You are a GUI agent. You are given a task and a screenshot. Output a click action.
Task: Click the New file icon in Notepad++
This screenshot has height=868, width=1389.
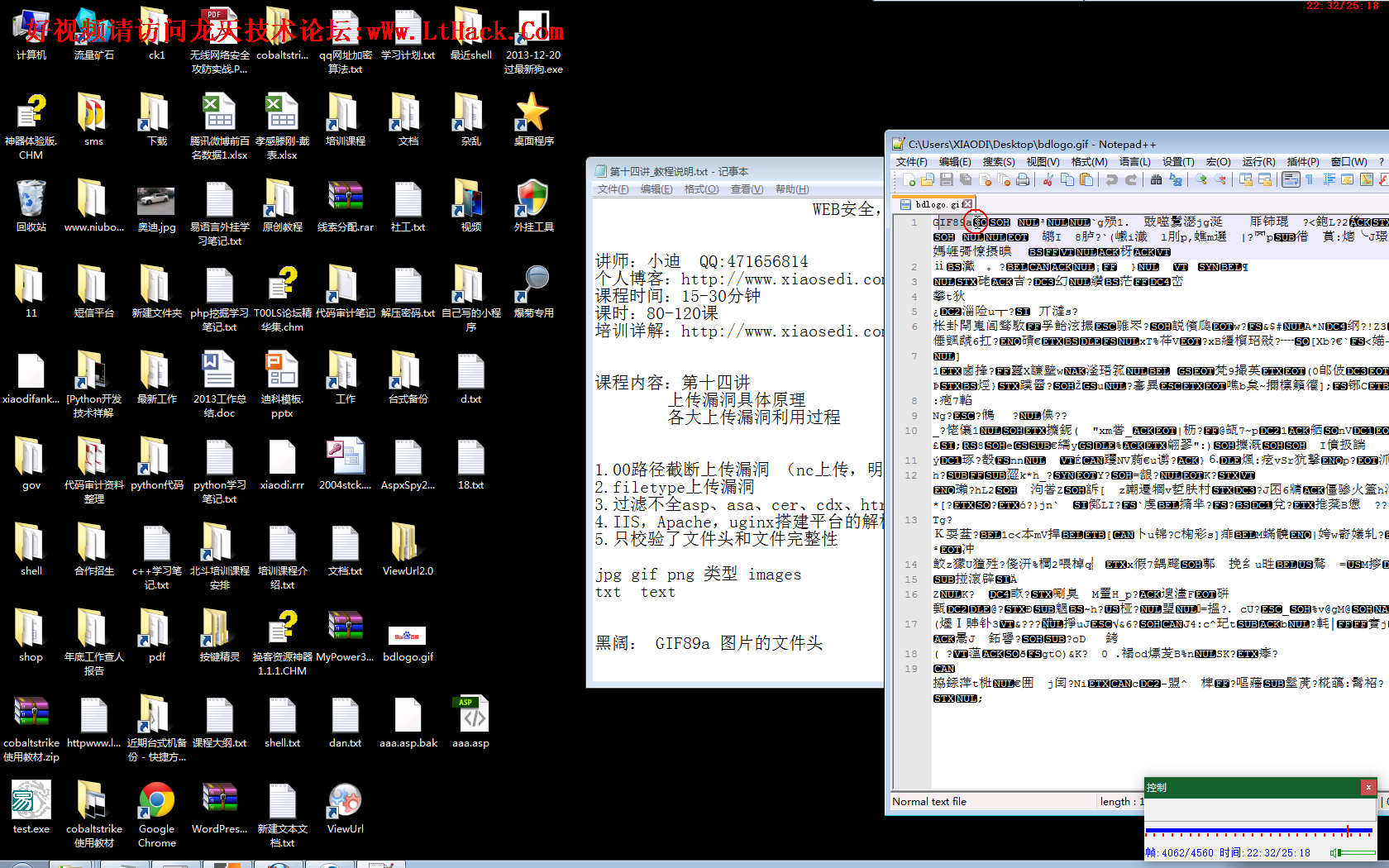click(909, 179)
